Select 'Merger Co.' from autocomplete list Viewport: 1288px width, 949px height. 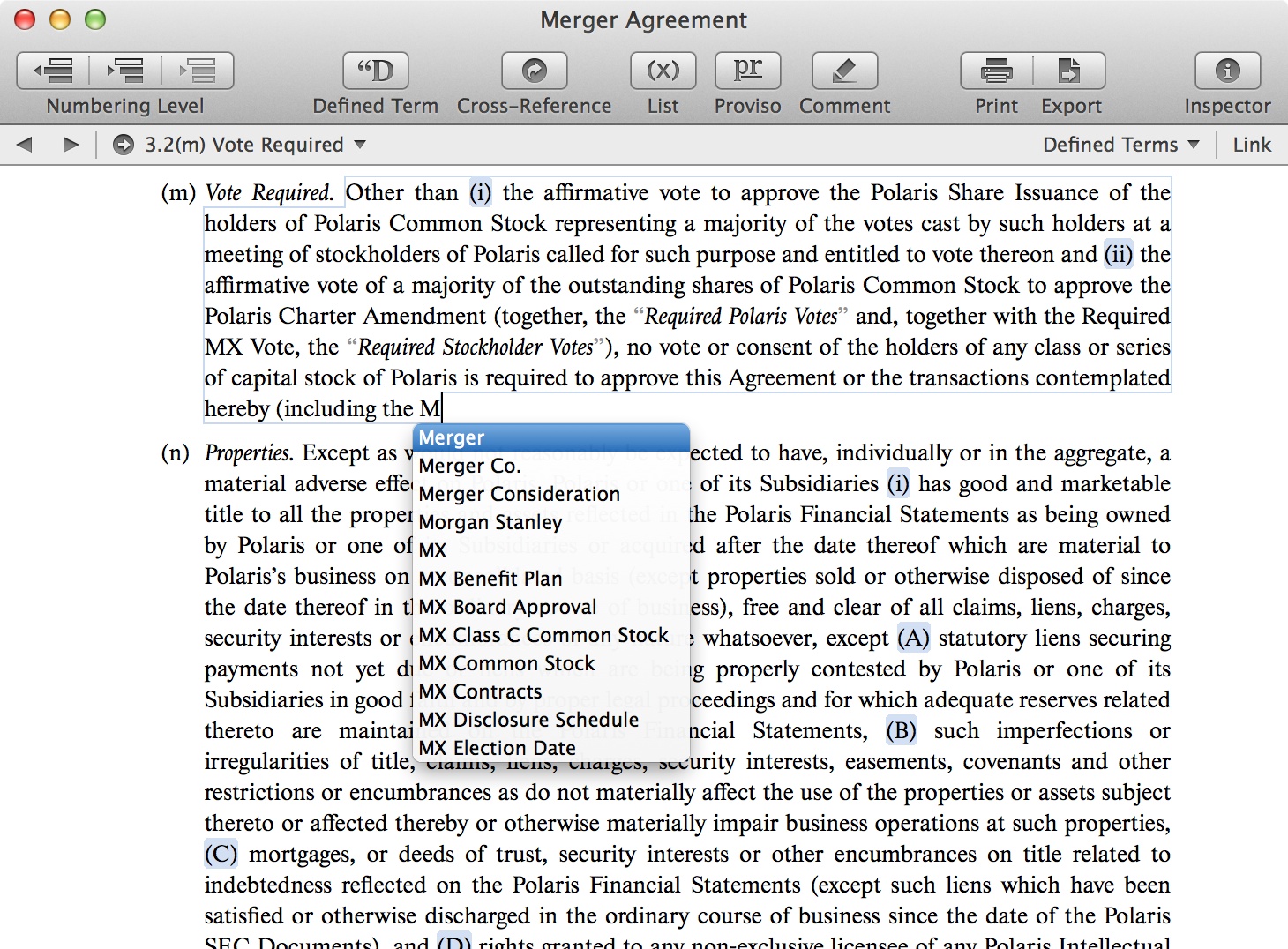(551, 466)
